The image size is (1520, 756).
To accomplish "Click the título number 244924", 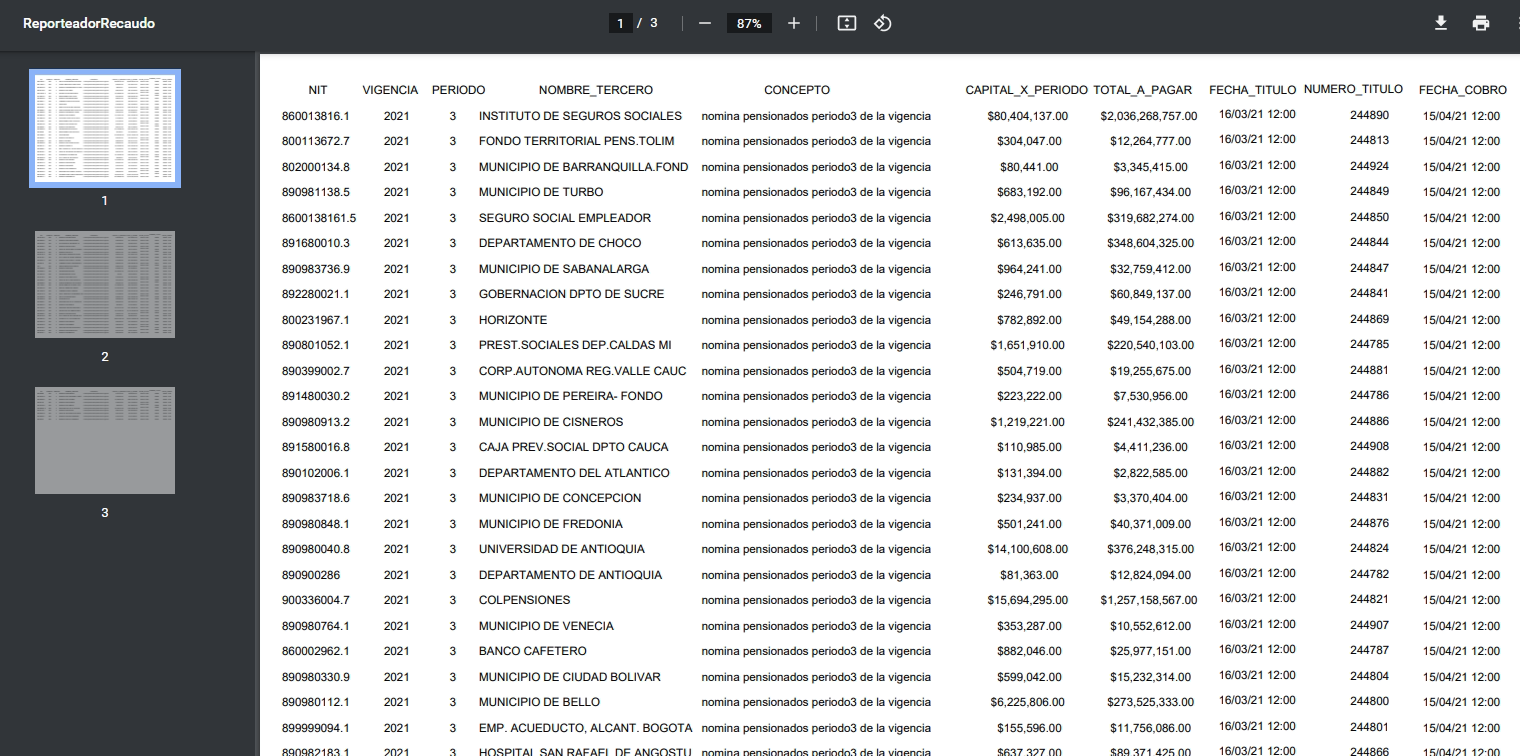I will 1369,166.
